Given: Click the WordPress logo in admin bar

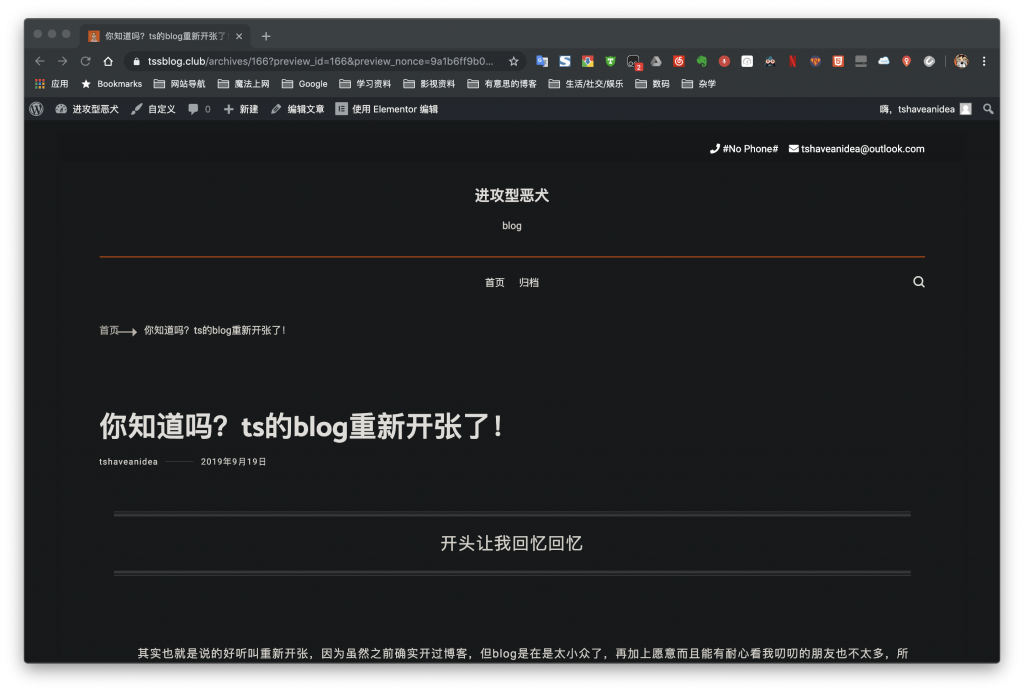Looking at the screenshot, I should (37, 109).
